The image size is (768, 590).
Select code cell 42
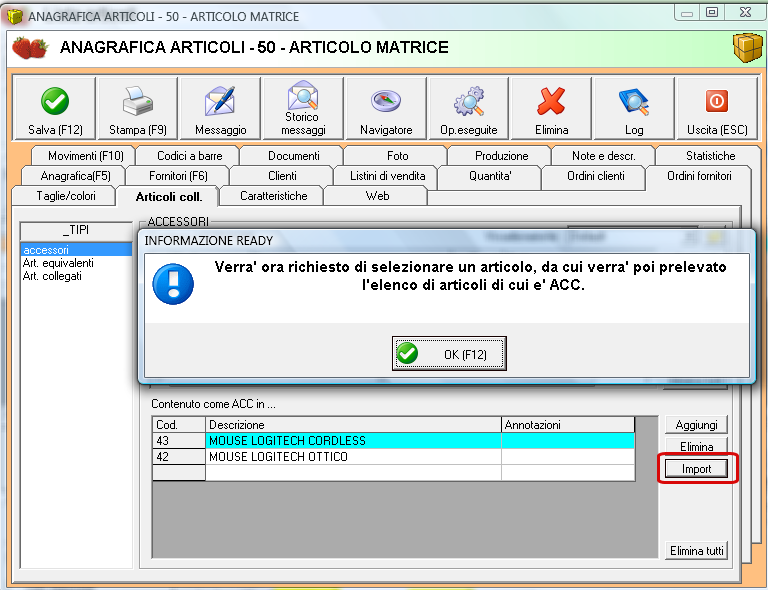pos(179,457)
